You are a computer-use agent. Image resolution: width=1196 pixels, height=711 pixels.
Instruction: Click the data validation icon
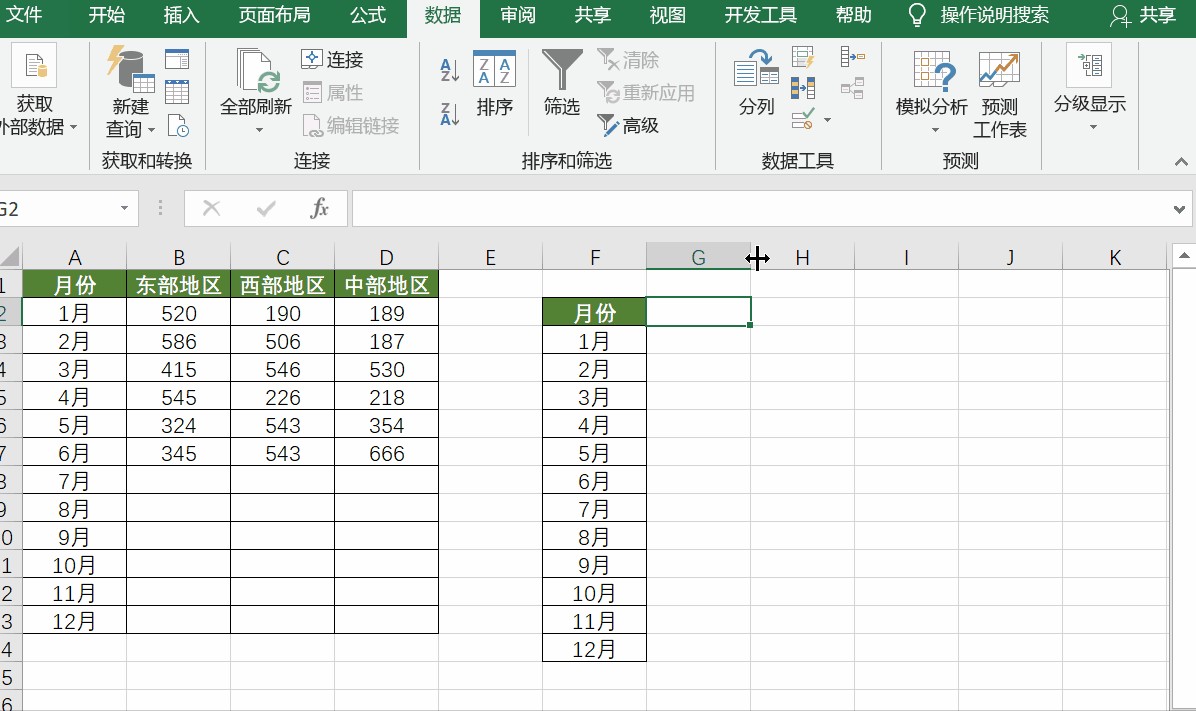pos(803,119)
